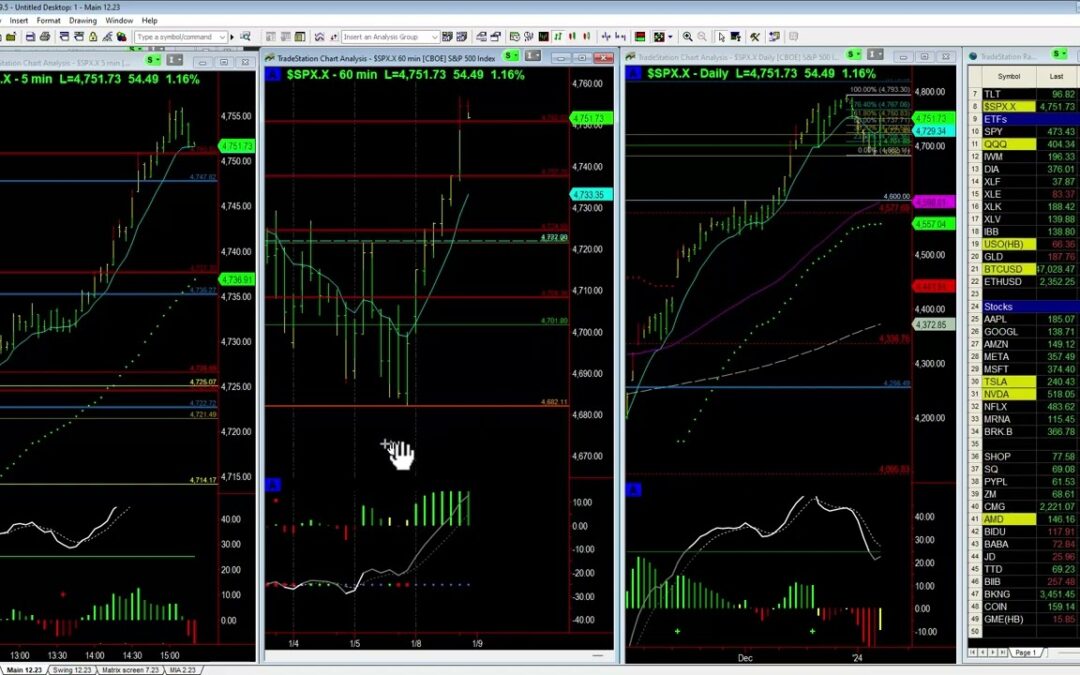Select the Page 1 tab in RadarScreen
Image resolution: width=1080 pixels, height=675 pixels.
tap(1026, 652)
